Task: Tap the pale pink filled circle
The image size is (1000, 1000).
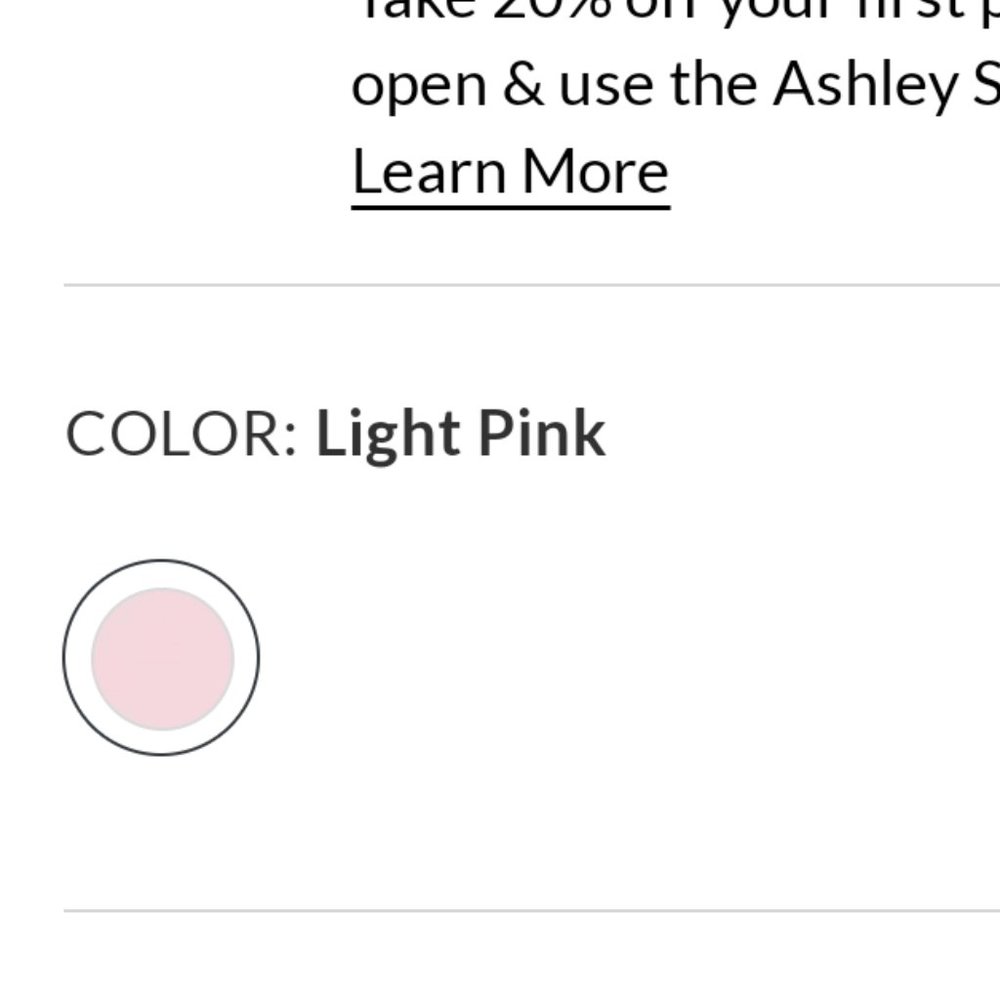Action: tap(162, 658)
